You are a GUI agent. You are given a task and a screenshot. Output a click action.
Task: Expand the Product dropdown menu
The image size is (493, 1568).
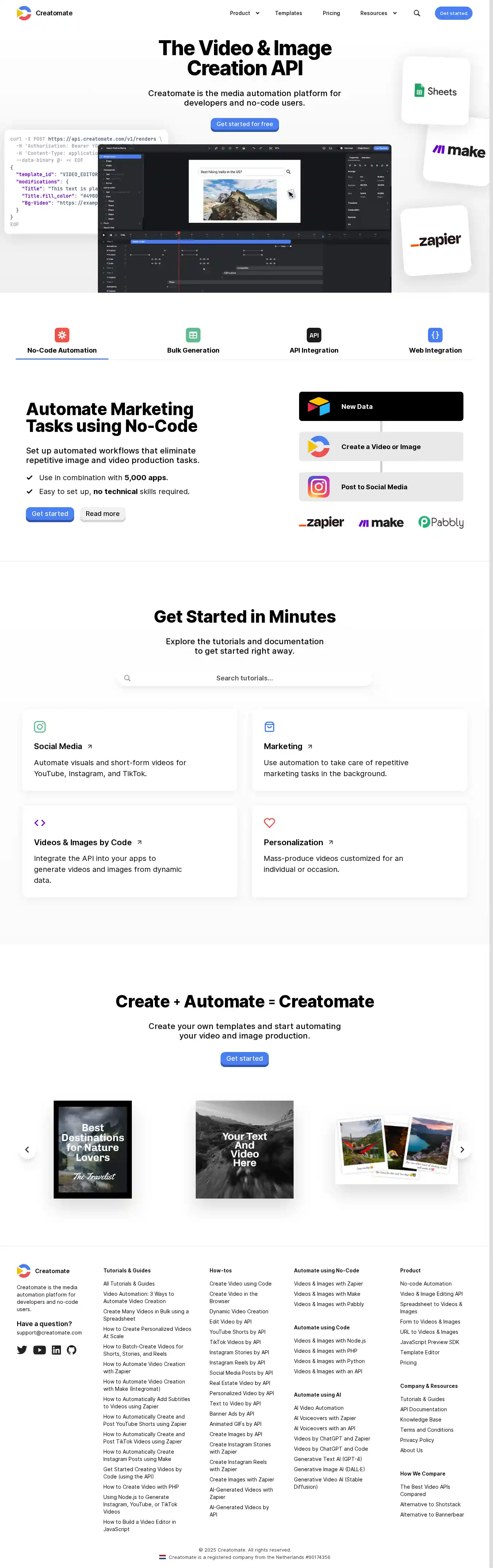244,13
